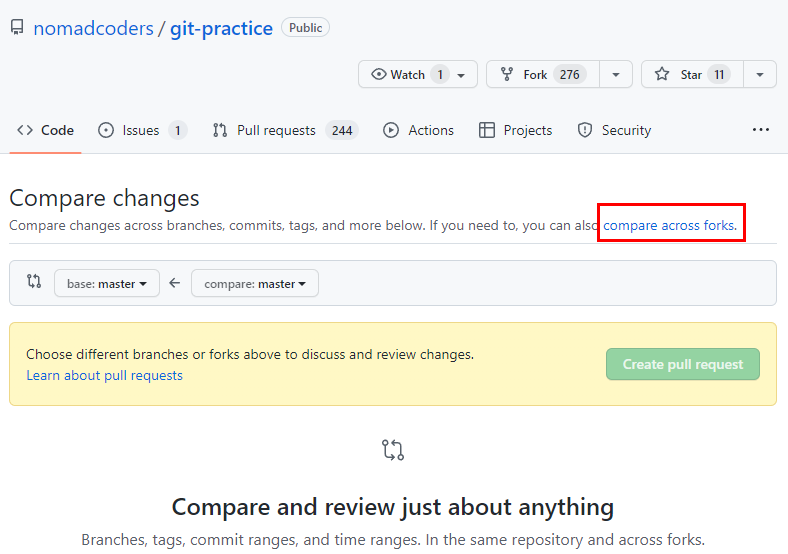The image size is (788, 554).
Task: Open the compare: master branch dropdown
Action: (x=254, y=284)
